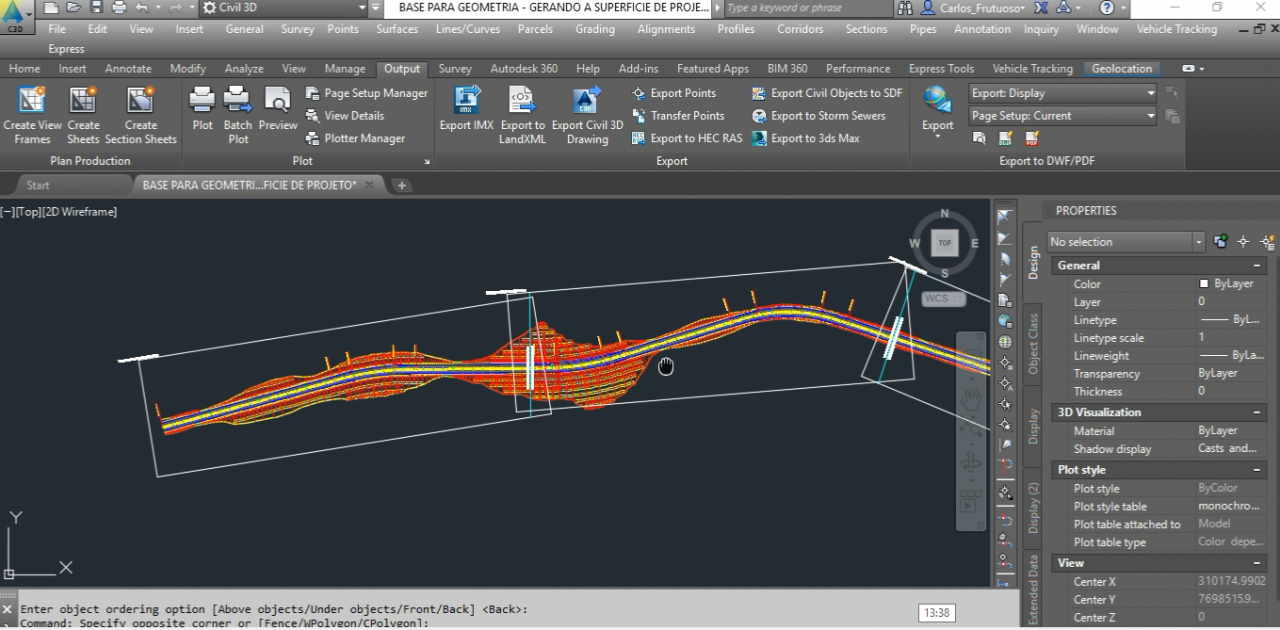
Task: Collapse the Plot style section
Action: (1258, 470)
